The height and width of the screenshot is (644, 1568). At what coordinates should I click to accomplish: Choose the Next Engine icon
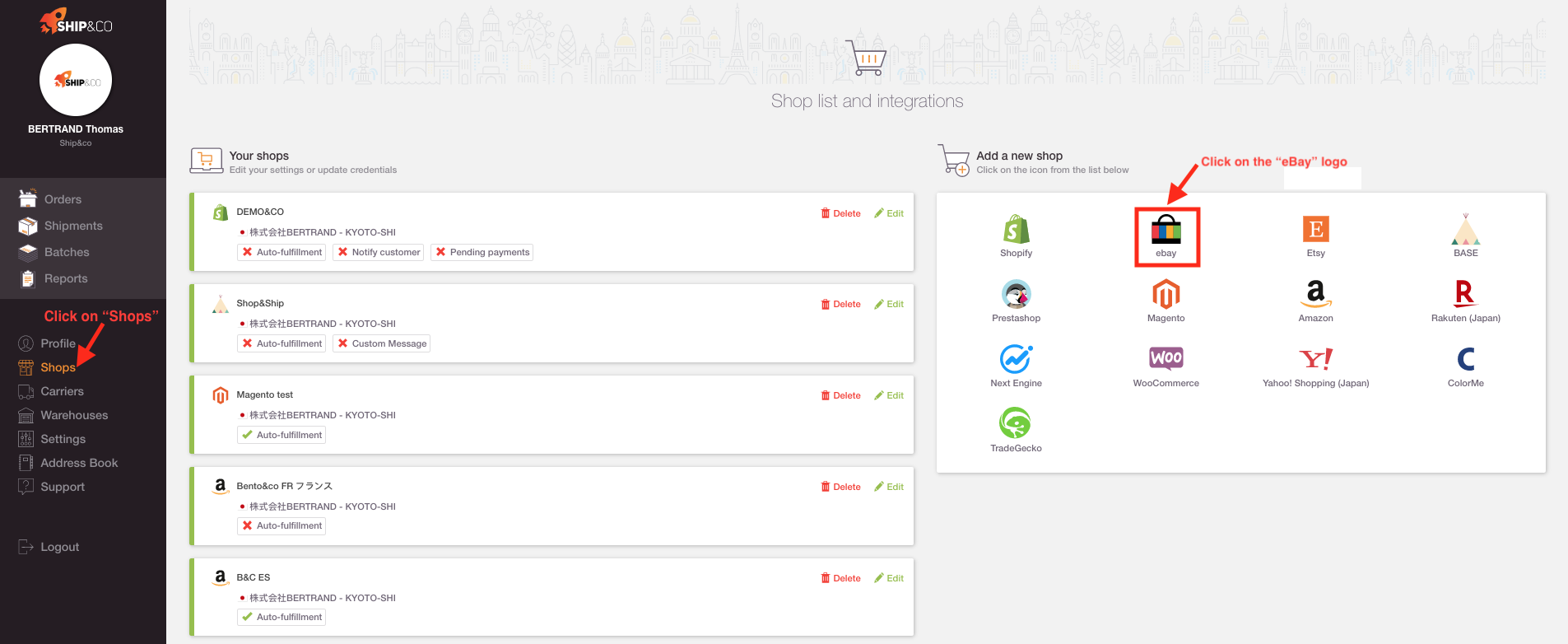(x=1016, y=359)
